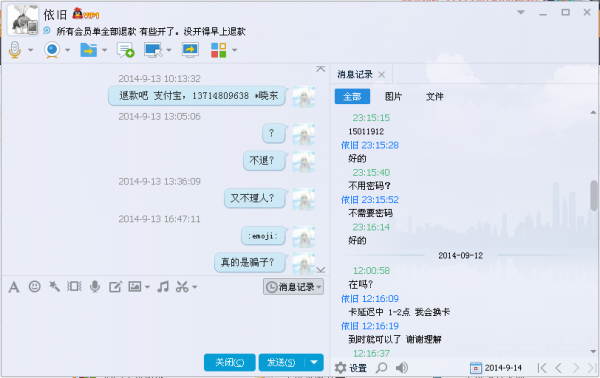
Task: Switch to the 文件 filter tab
Action: 434,96
